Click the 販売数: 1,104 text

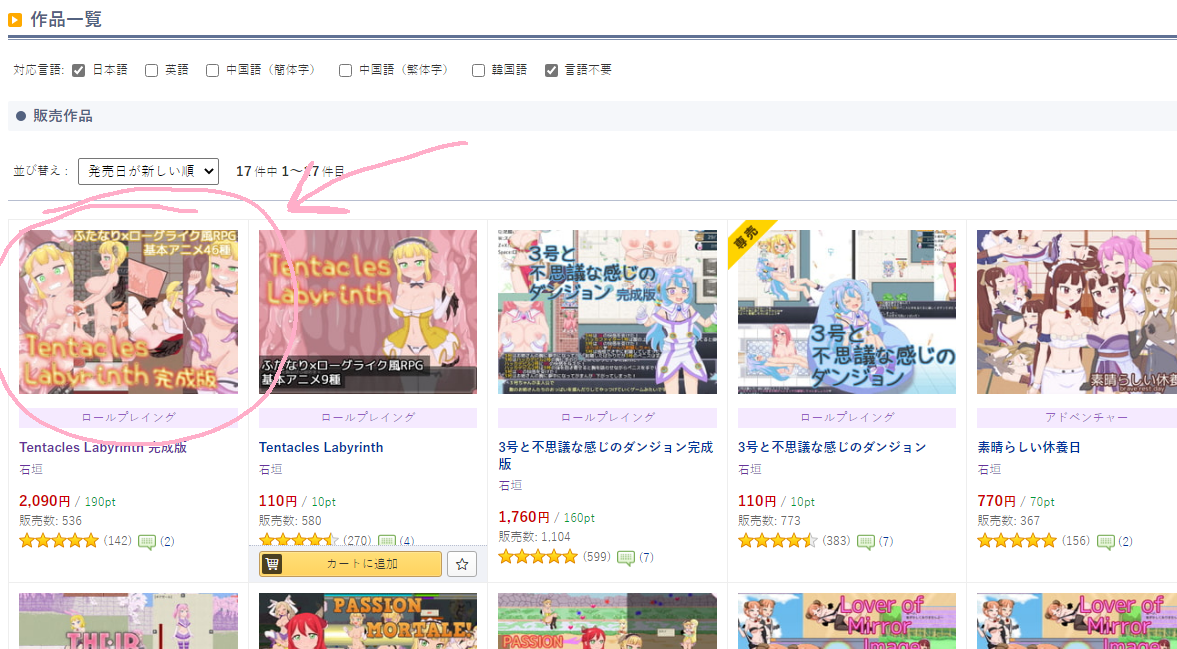[x=534, y=536]
